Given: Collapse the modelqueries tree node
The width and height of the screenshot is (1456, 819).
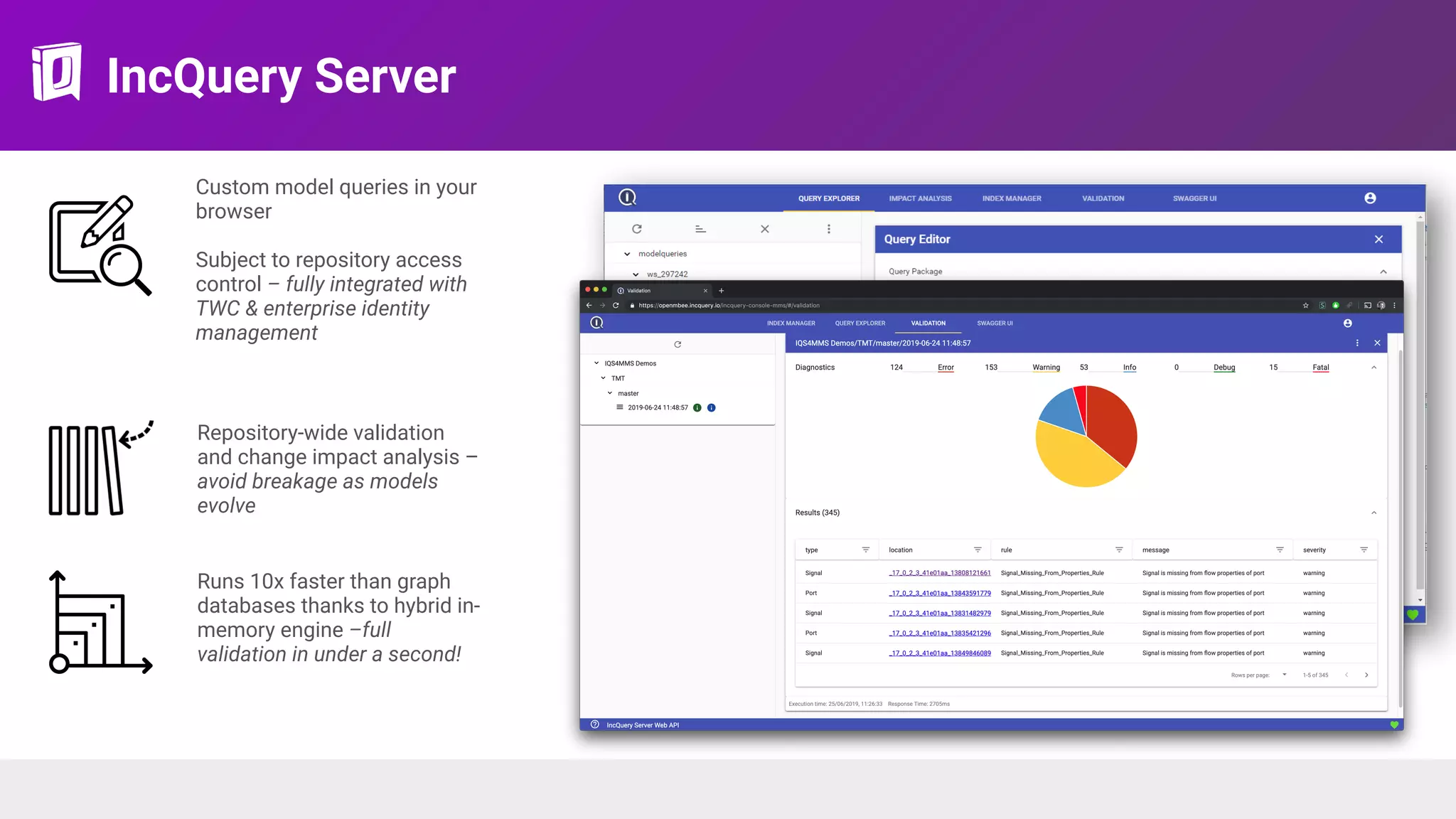Looking at the screenshot, I should point(627,254).
